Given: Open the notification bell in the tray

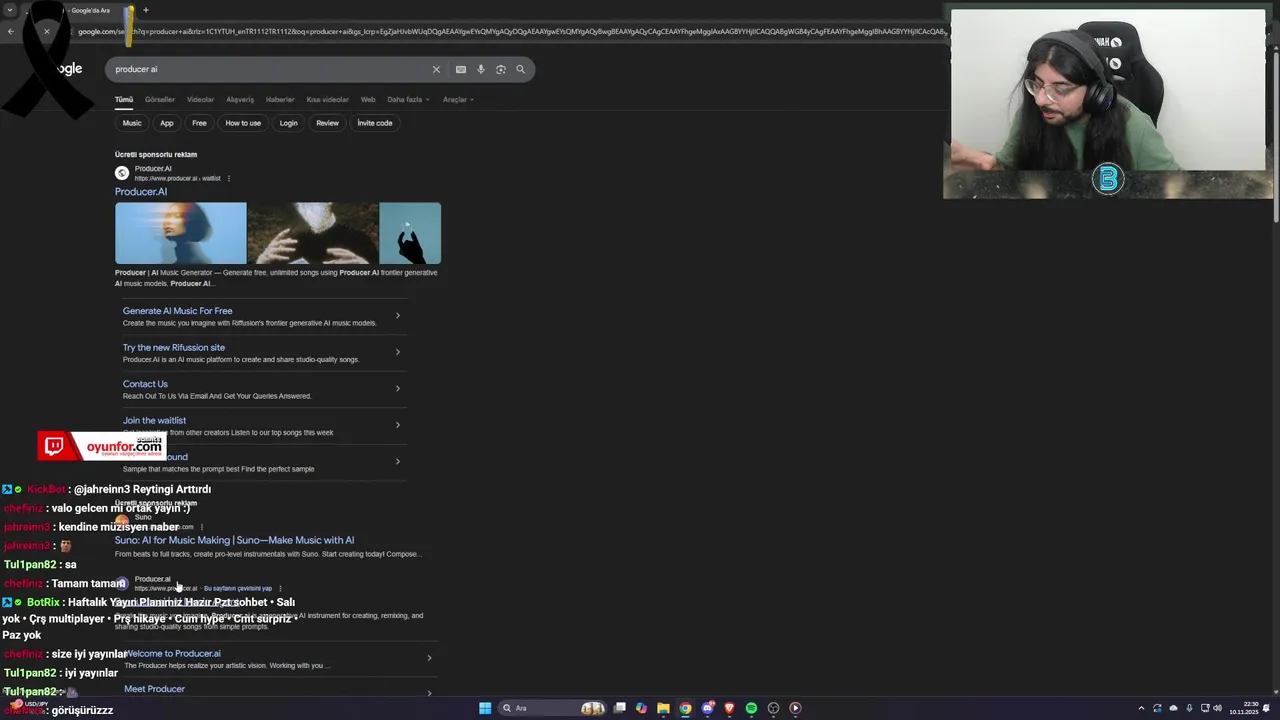Looking at the screenshot, I should coord(1267,708).
